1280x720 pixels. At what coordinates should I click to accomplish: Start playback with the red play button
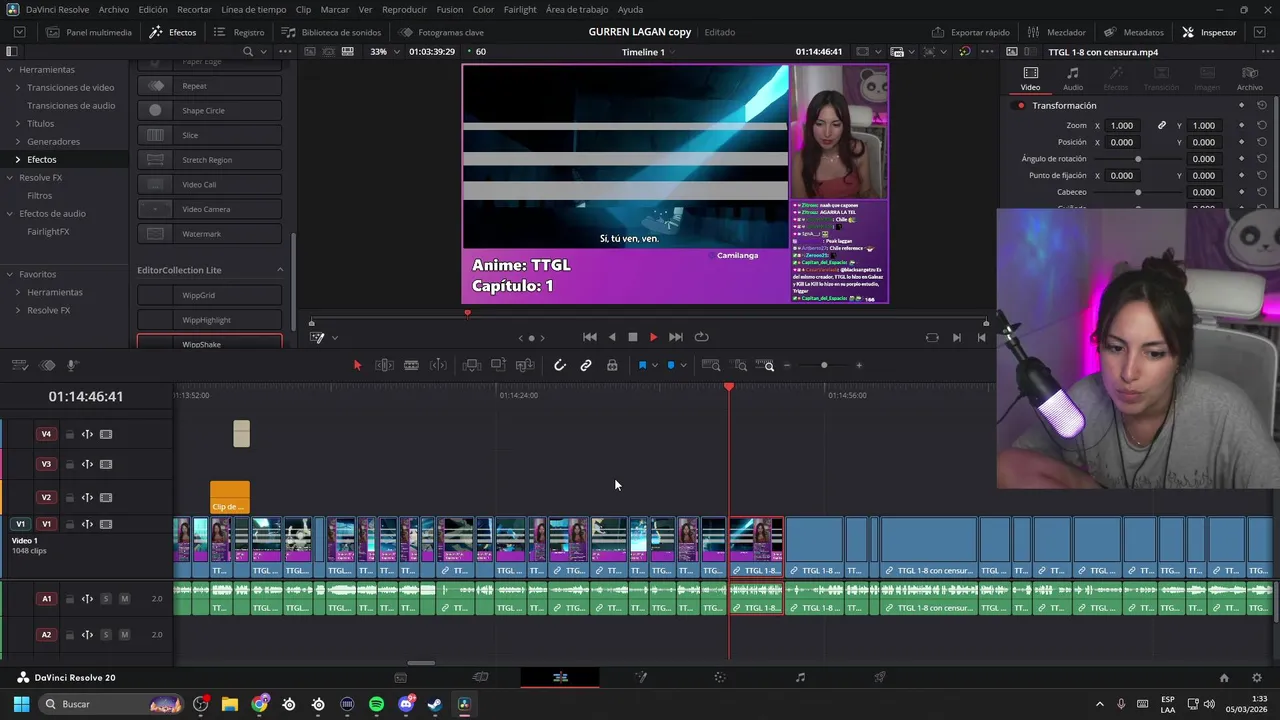(653, 337)
